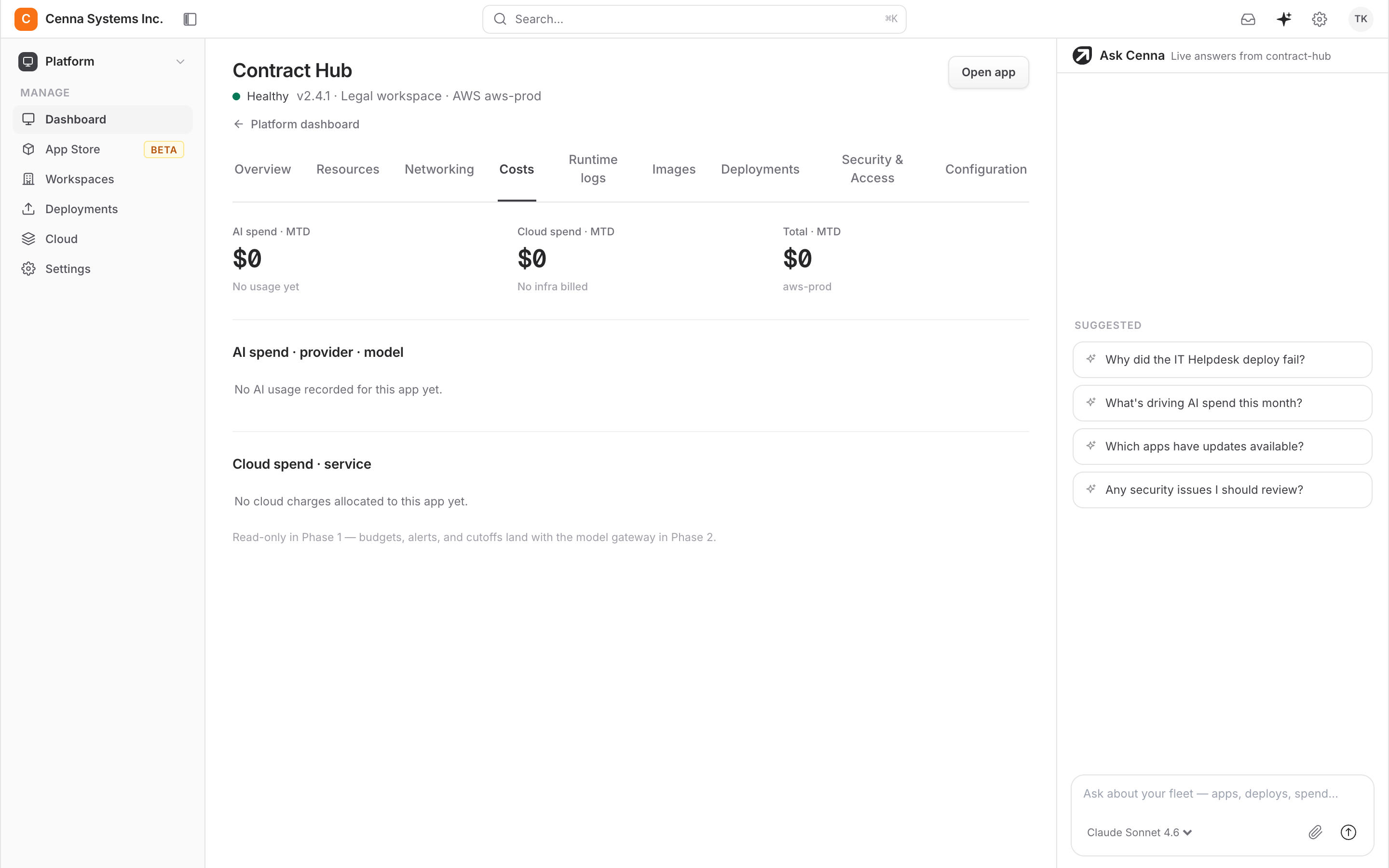Click the AI spend · MTD $0 value
The image size is (1389, 868).
point(247,258)
